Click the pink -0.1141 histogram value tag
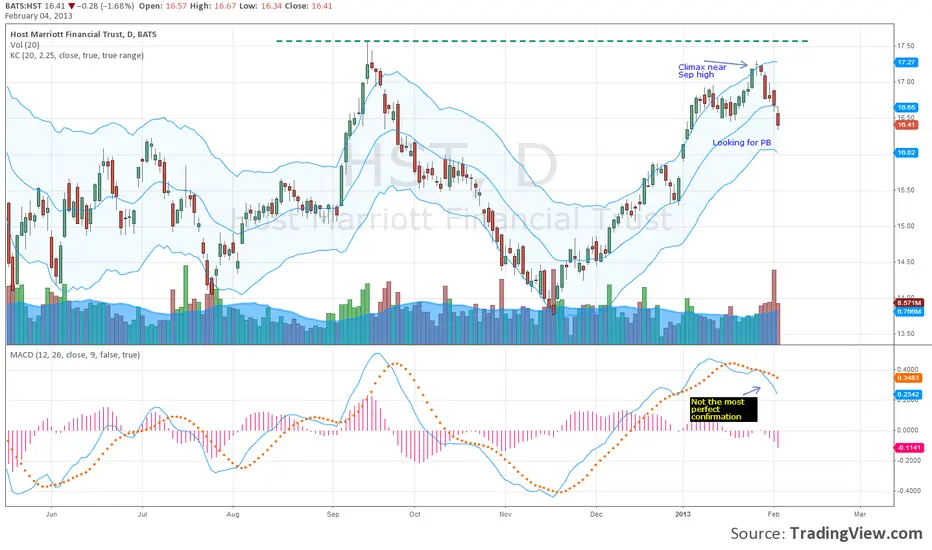 point(909,448)
